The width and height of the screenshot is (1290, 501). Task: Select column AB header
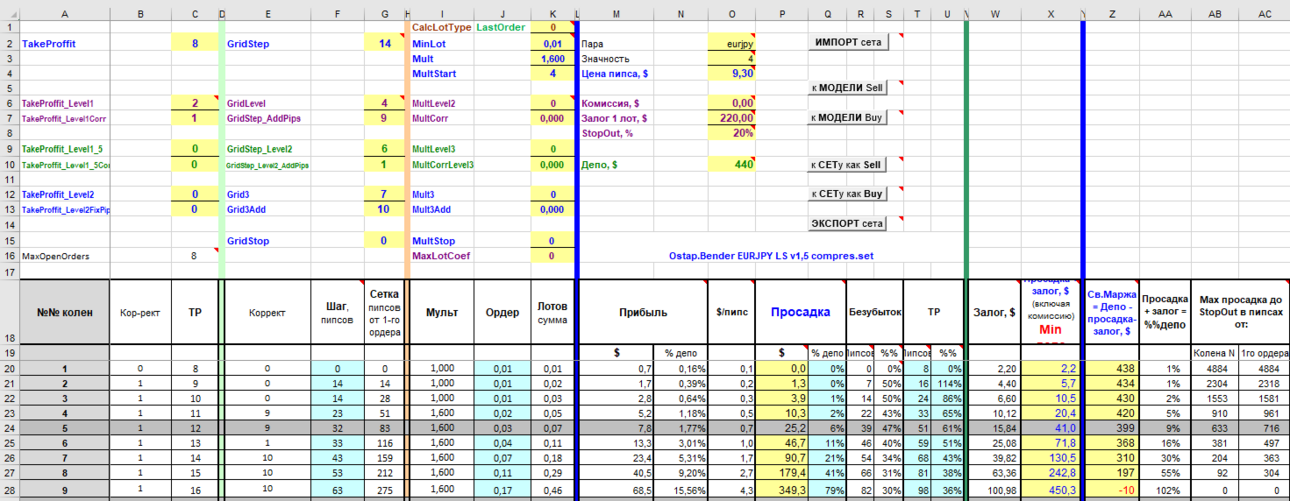click(x=1215, y=14)
